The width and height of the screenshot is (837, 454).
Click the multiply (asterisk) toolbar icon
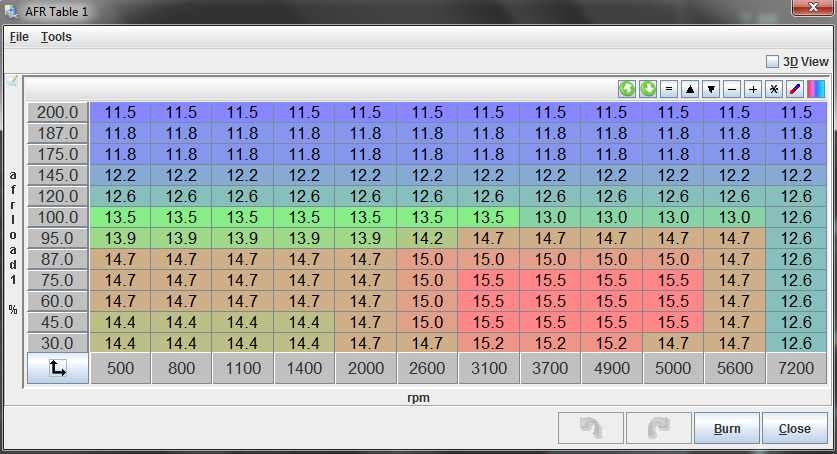pyautogui.click(x=774, y=89)
